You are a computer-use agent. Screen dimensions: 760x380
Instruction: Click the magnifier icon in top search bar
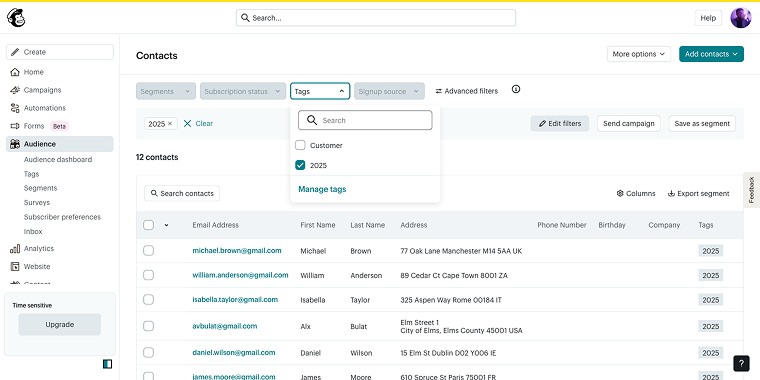246,18
